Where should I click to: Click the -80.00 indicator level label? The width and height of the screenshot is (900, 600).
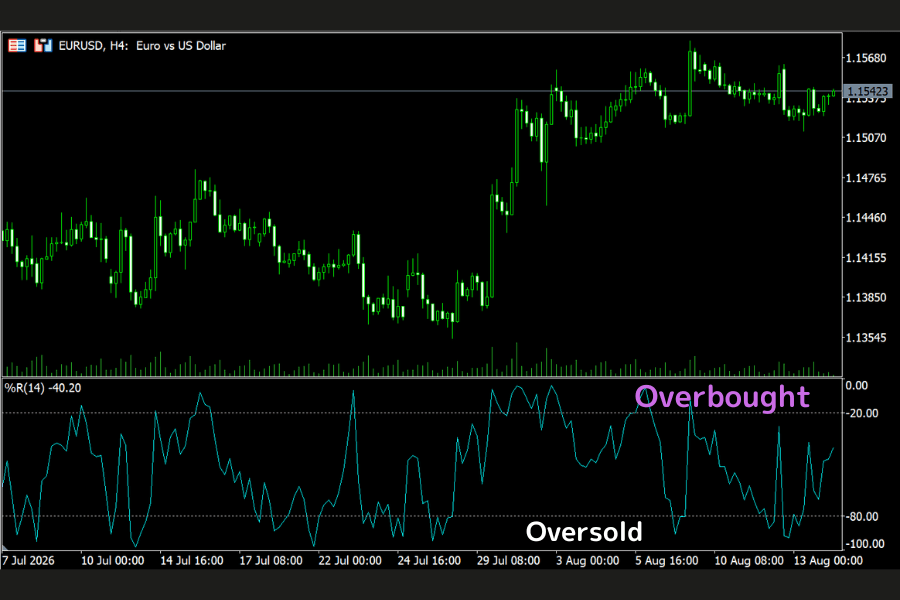(x=862, y=517)
